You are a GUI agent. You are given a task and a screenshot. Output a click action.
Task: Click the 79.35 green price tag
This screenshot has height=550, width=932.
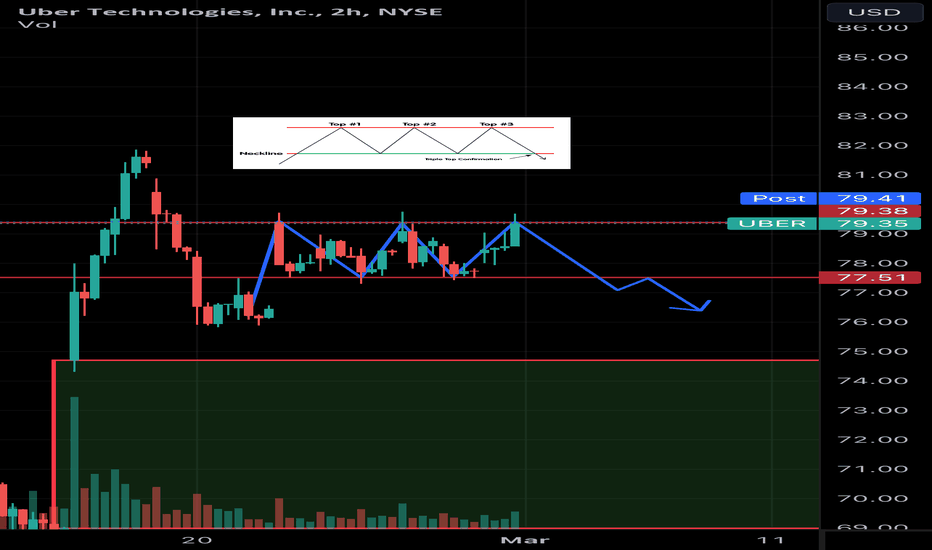(870, 224)
